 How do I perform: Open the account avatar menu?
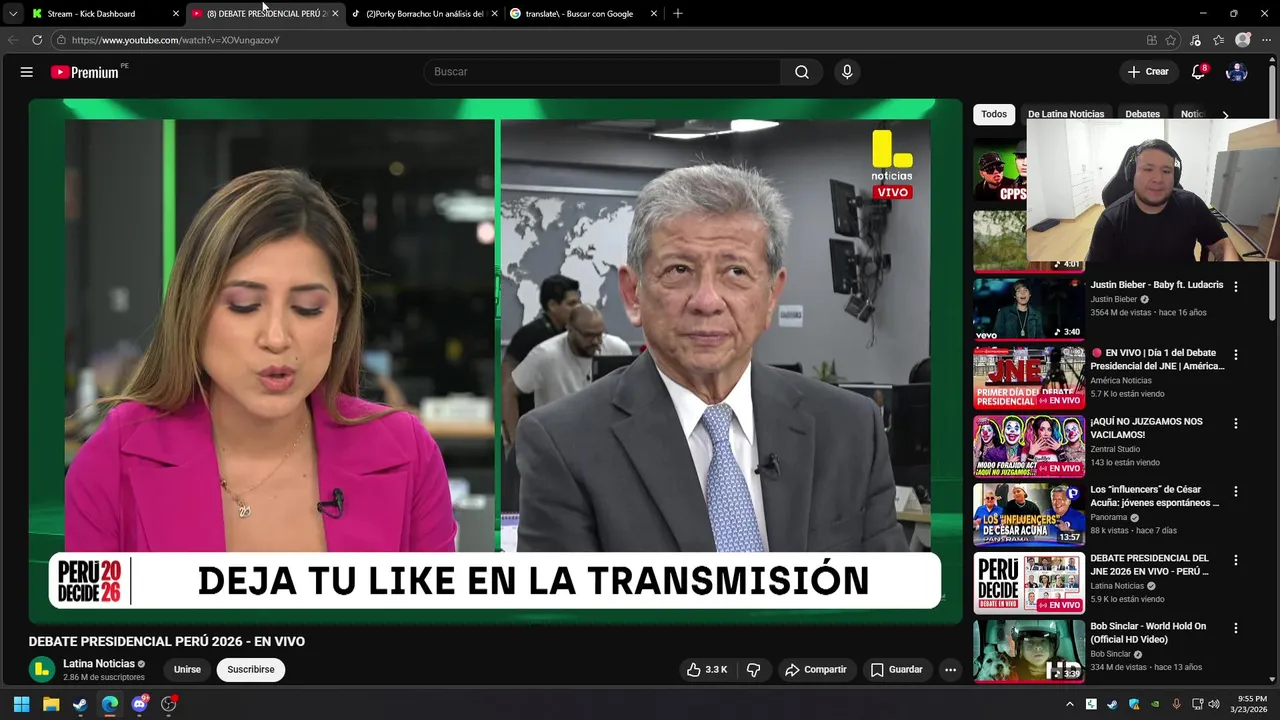1237,72
